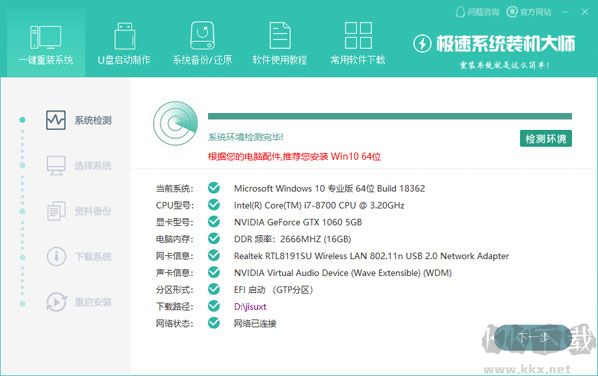The height and width of the screenshot is (376, 598).
Task: Select the 系统检测 step icon
Action: pos(56,121)
